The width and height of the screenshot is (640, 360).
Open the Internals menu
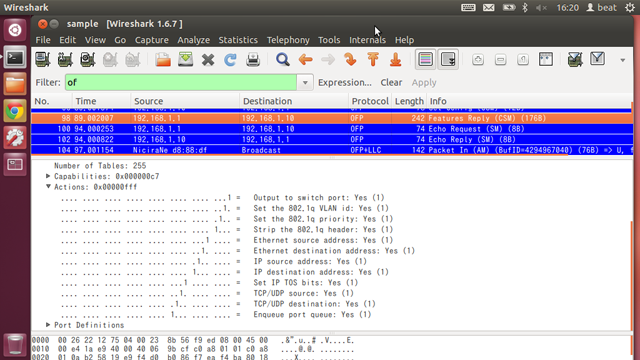pos(367,40)
